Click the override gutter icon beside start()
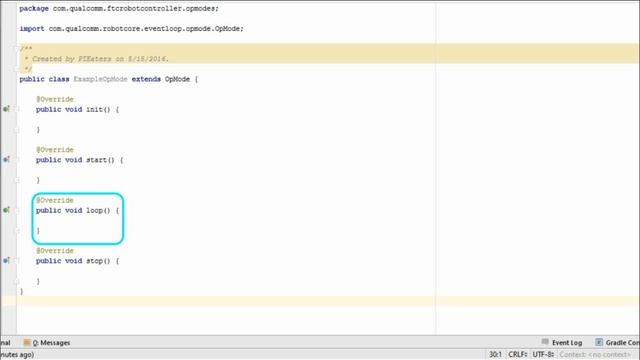This screenshot has width=640, height=360. [6, 160]
